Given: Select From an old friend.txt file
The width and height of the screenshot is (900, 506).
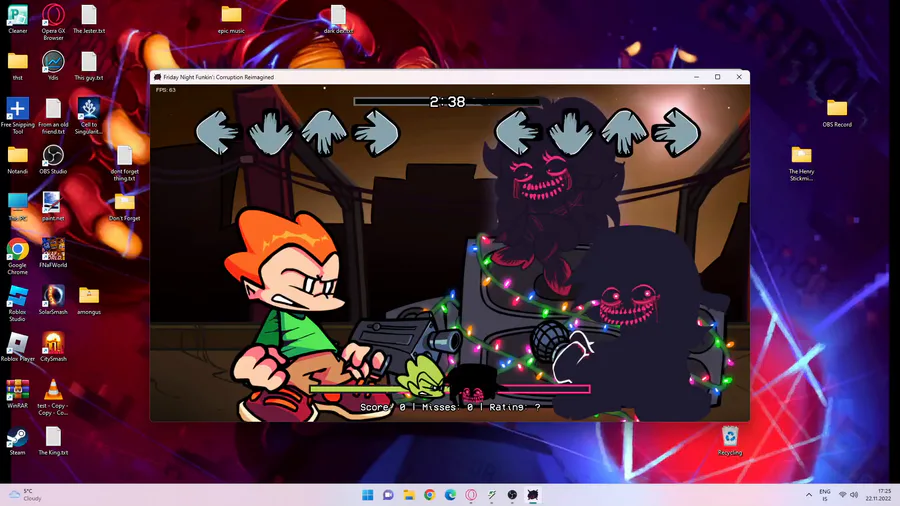Looking at the screenshot, I should coord(53,116).
